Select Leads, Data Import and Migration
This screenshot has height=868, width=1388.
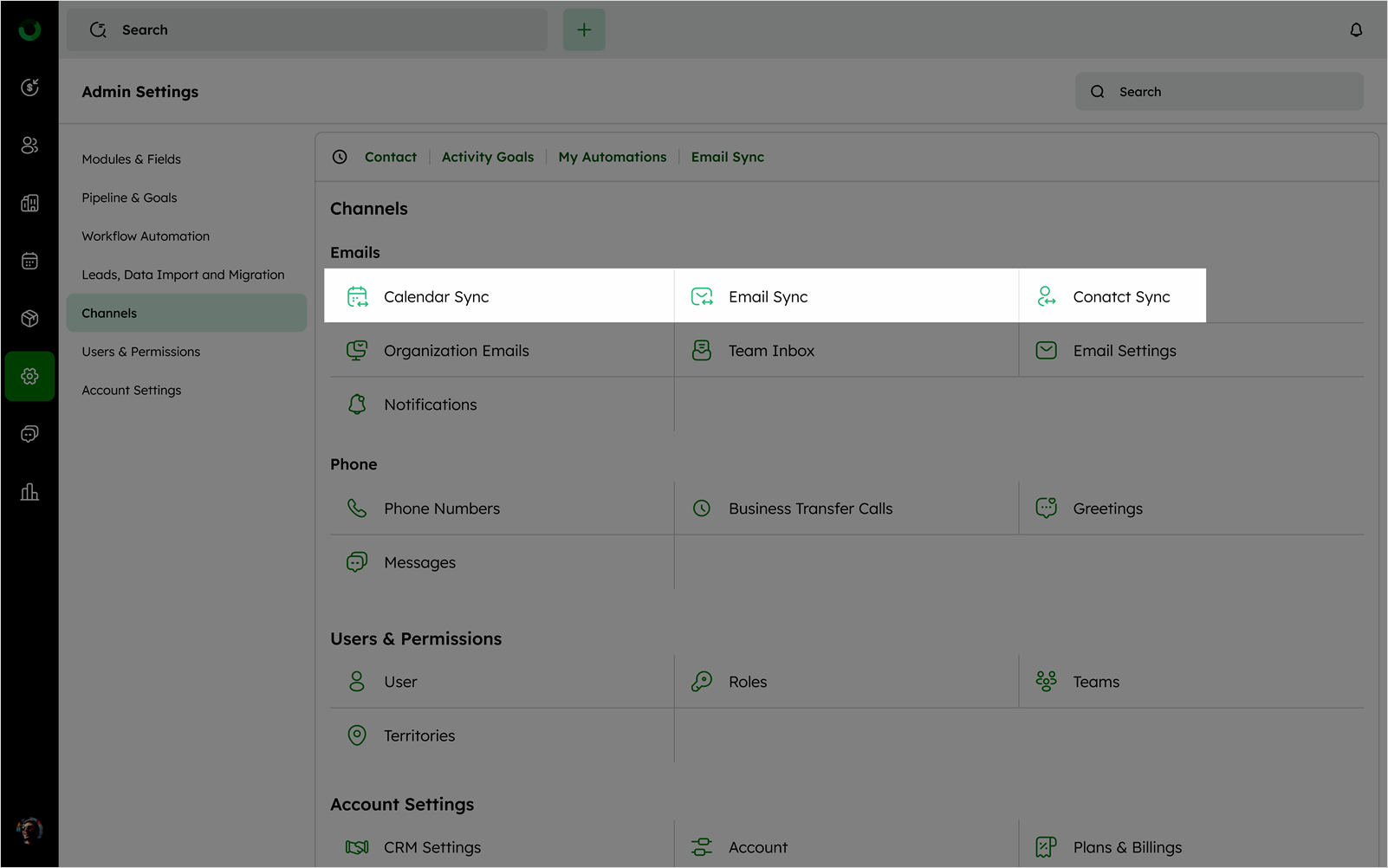186,275
